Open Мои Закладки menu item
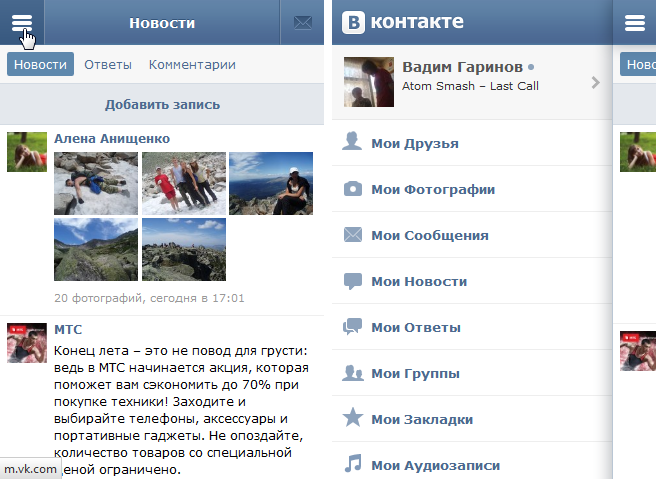 point(472,419)
